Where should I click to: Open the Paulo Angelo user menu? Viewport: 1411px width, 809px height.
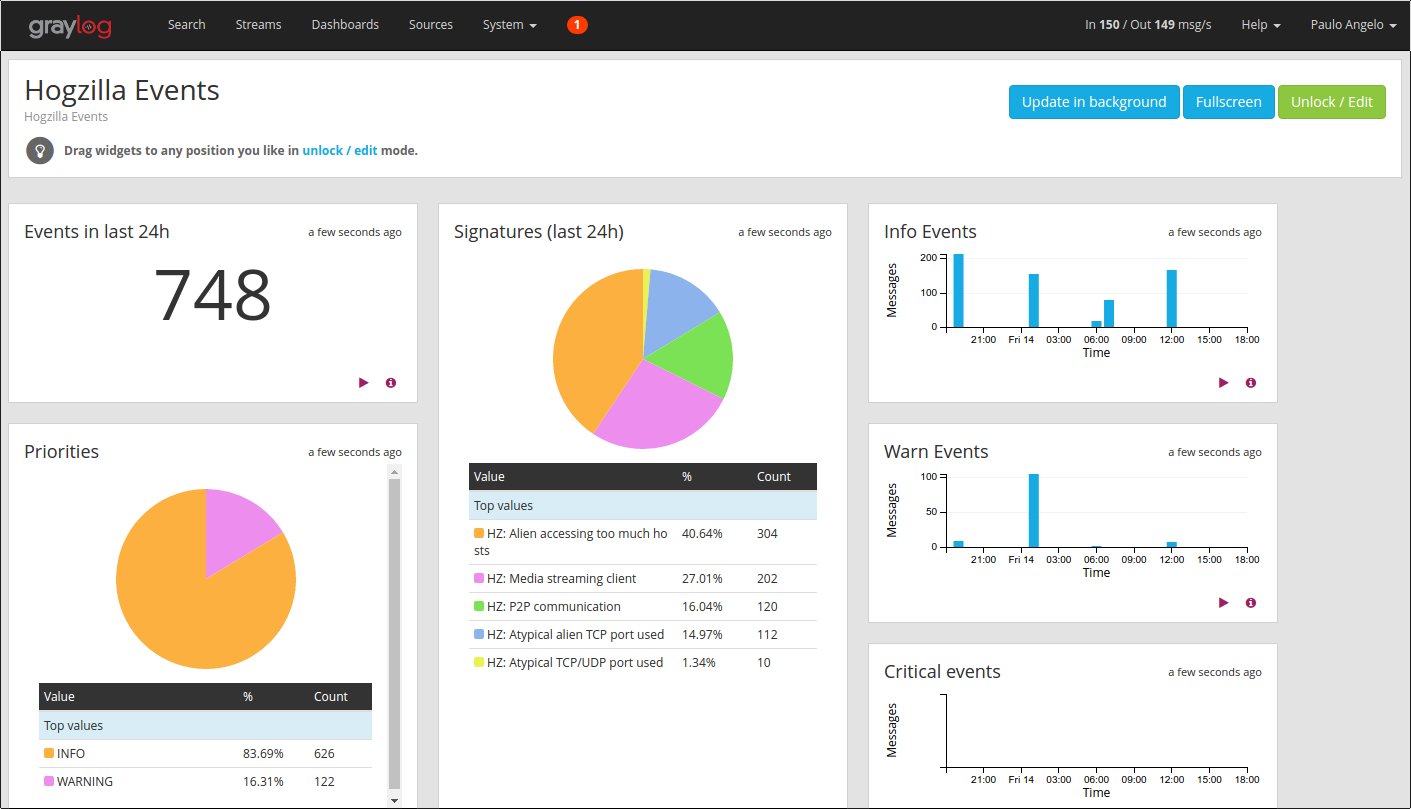pyautogui.click(x=1353, y=24)
